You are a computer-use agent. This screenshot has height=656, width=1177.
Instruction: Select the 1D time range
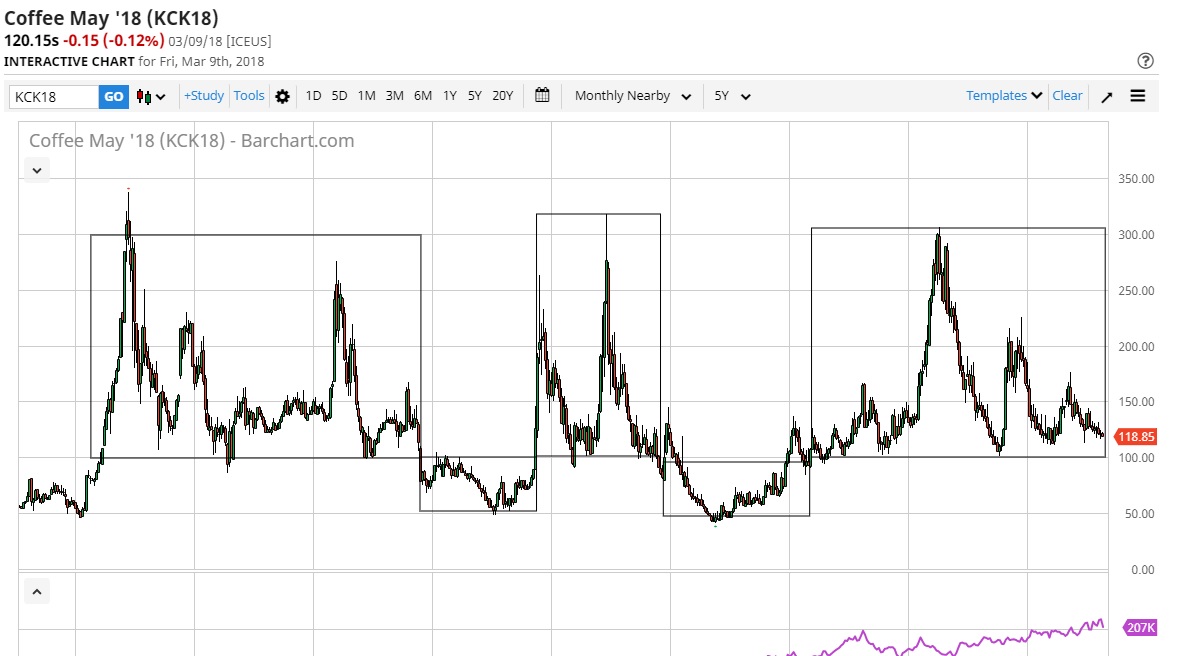point(313,95)
